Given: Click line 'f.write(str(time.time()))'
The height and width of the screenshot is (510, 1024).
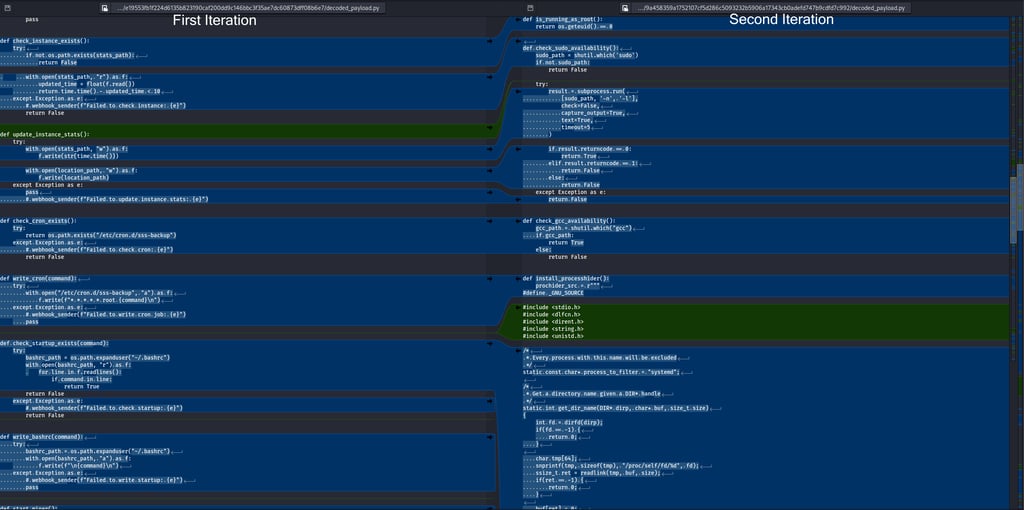Looking at the screenshot, I should pyautogui.click(x=78, y=155).
